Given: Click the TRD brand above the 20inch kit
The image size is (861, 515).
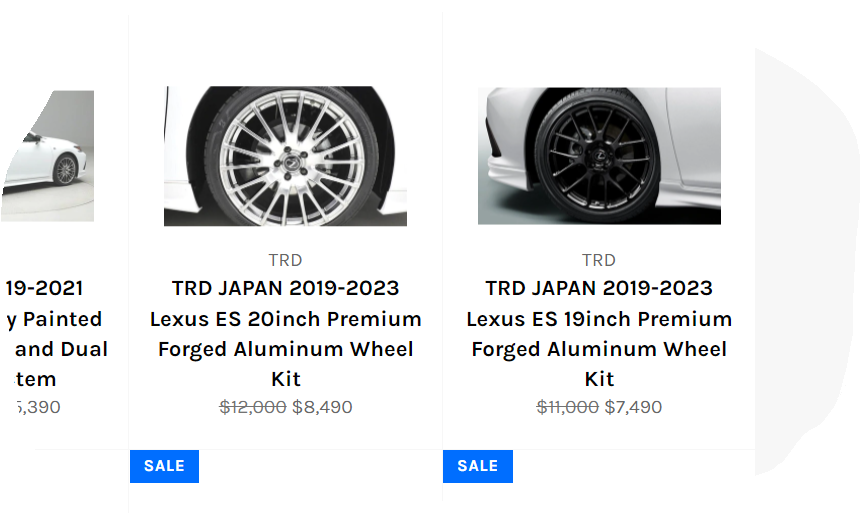Looking at the screenshot, I should click(285, 260).
